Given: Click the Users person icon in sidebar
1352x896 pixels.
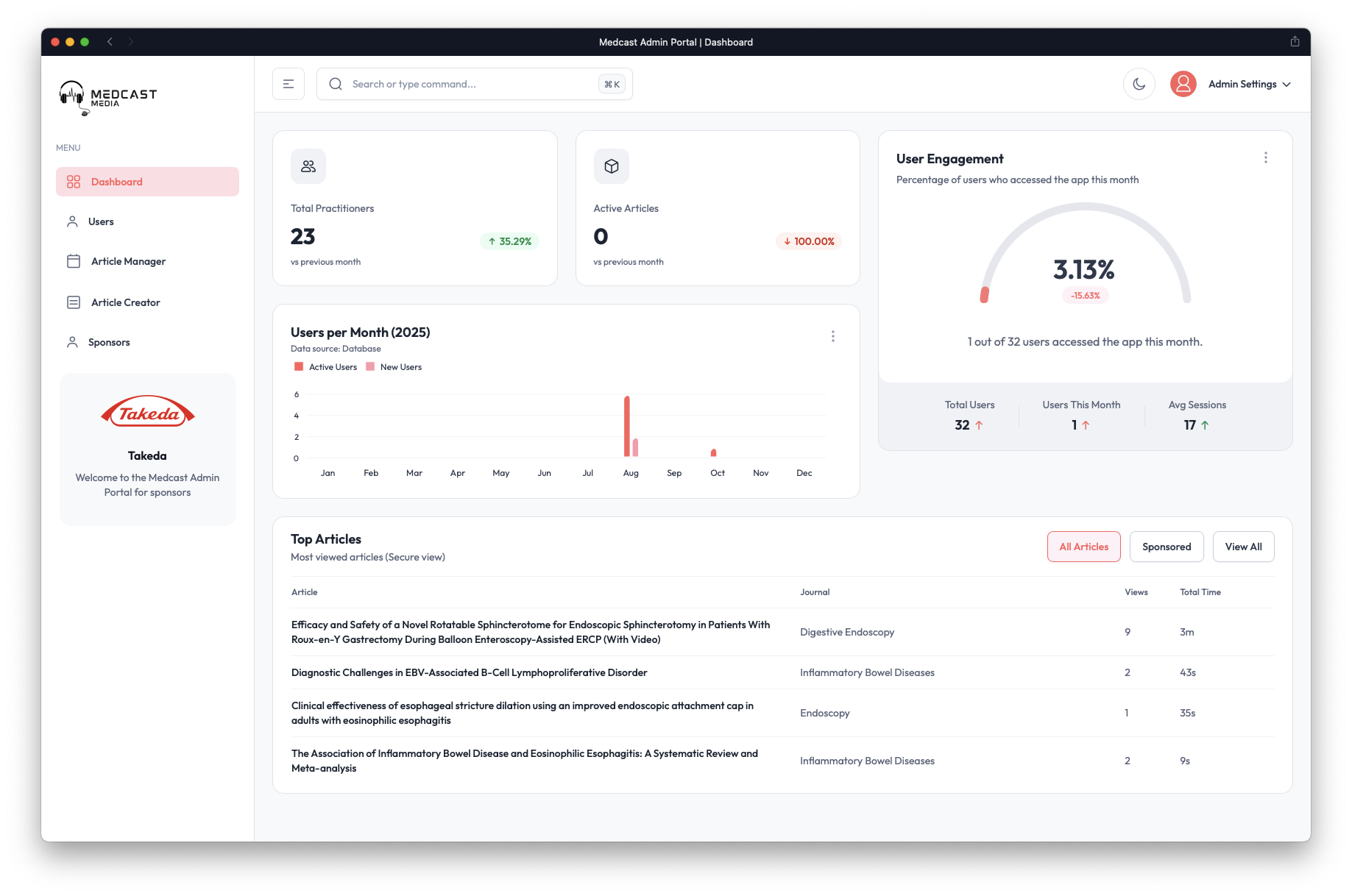Looking at the screenshot, I should [72, 221].
